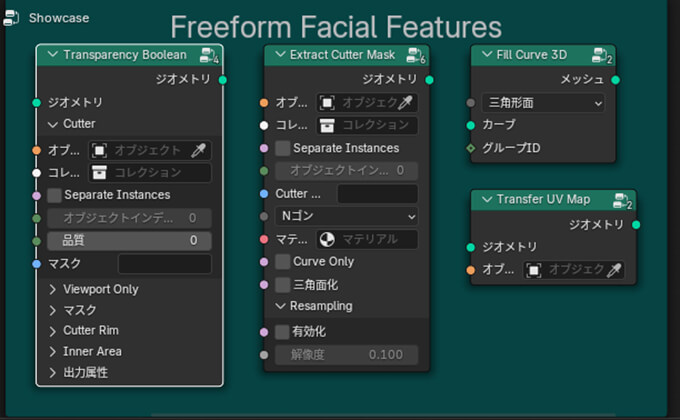
Task: Click Transparency Boolean node group users icon
Action: pos(209,56)
